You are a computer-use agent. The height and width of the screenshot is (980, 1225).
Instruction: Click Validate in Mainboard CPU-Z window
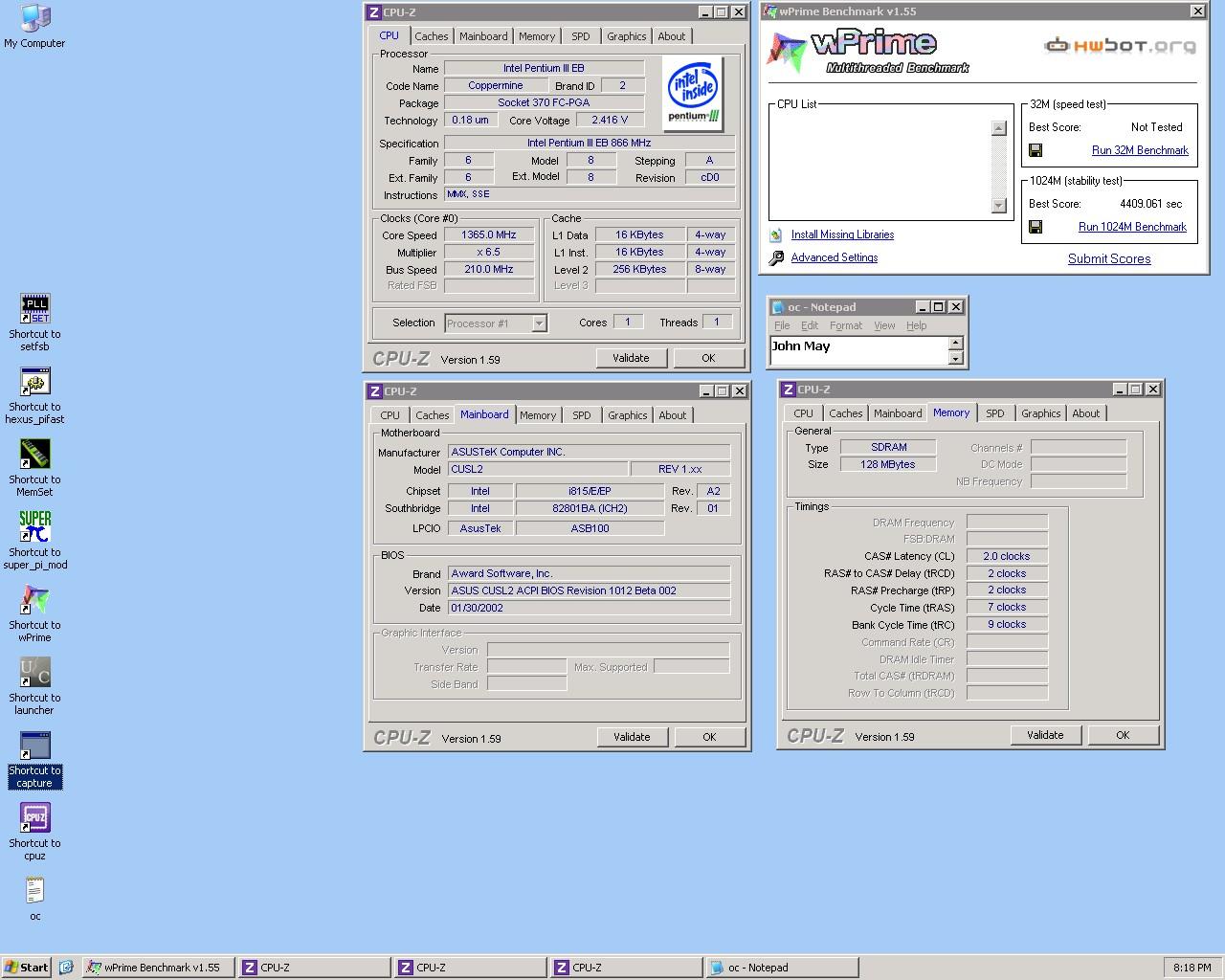pyautogui.click(x=632, y=737)
